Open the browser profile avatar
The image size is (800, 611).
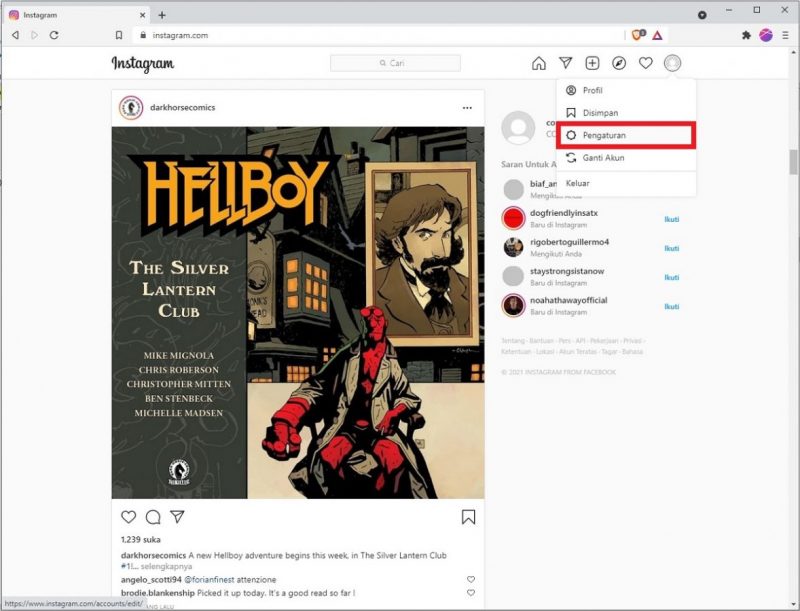tap(766, 35)
